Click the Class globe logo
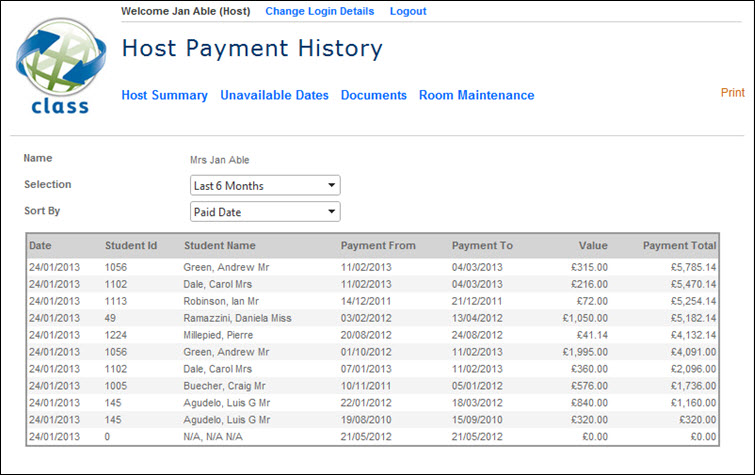This screenshot has height=475, width=755. 53,68
